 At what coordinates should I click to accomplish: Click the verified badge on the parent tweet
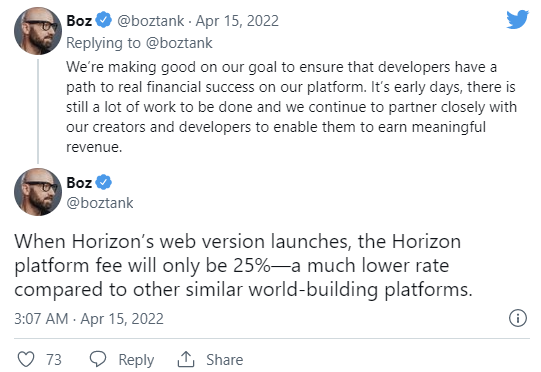pyautogui.click(x=104, y=20)
